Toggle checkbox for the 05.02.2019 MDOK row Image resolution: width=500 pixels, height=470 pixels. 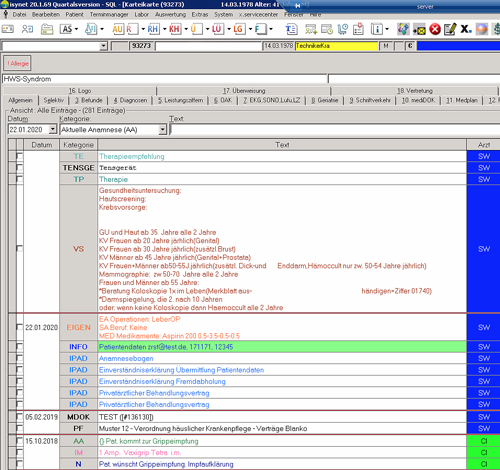20,417
